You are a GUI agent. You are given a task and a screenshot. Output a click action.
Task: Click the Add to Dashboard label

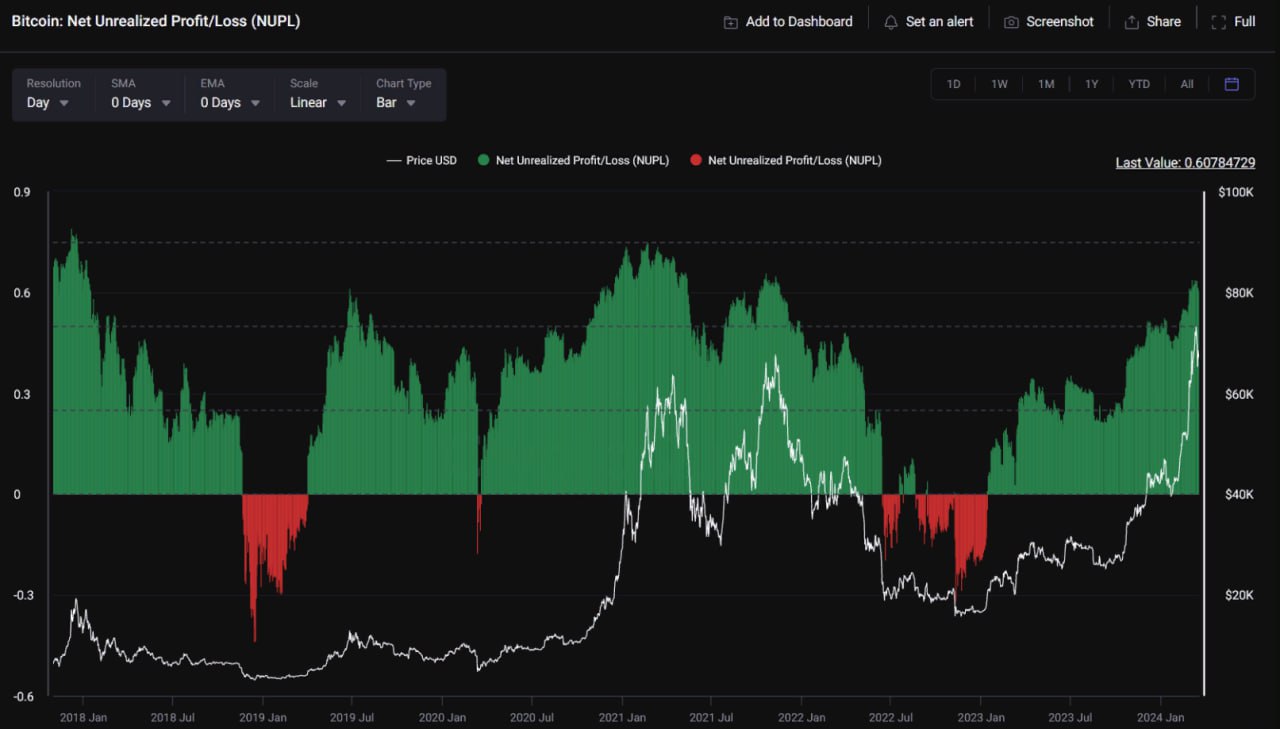799,22
